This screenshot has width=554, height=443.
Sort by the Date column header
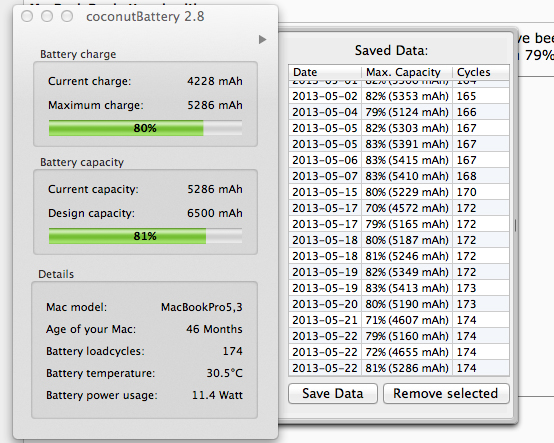(325, 72)
